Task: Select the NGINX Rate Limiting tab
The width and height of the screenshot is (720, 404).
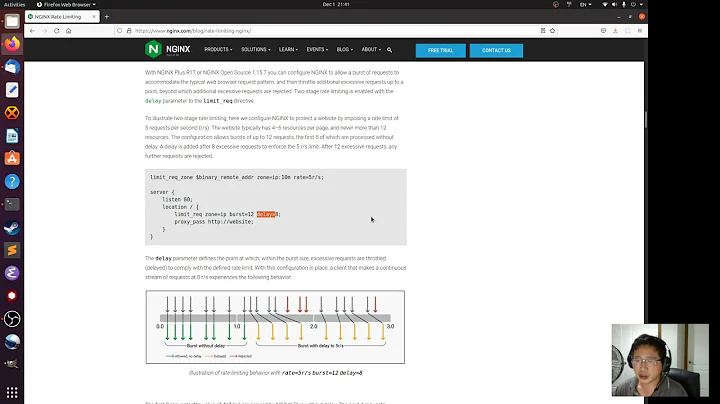Action: 62,17
